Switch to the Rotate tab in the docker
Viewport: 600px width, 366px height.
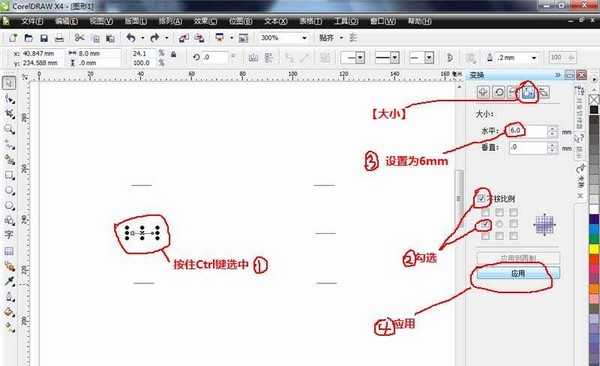499,92
